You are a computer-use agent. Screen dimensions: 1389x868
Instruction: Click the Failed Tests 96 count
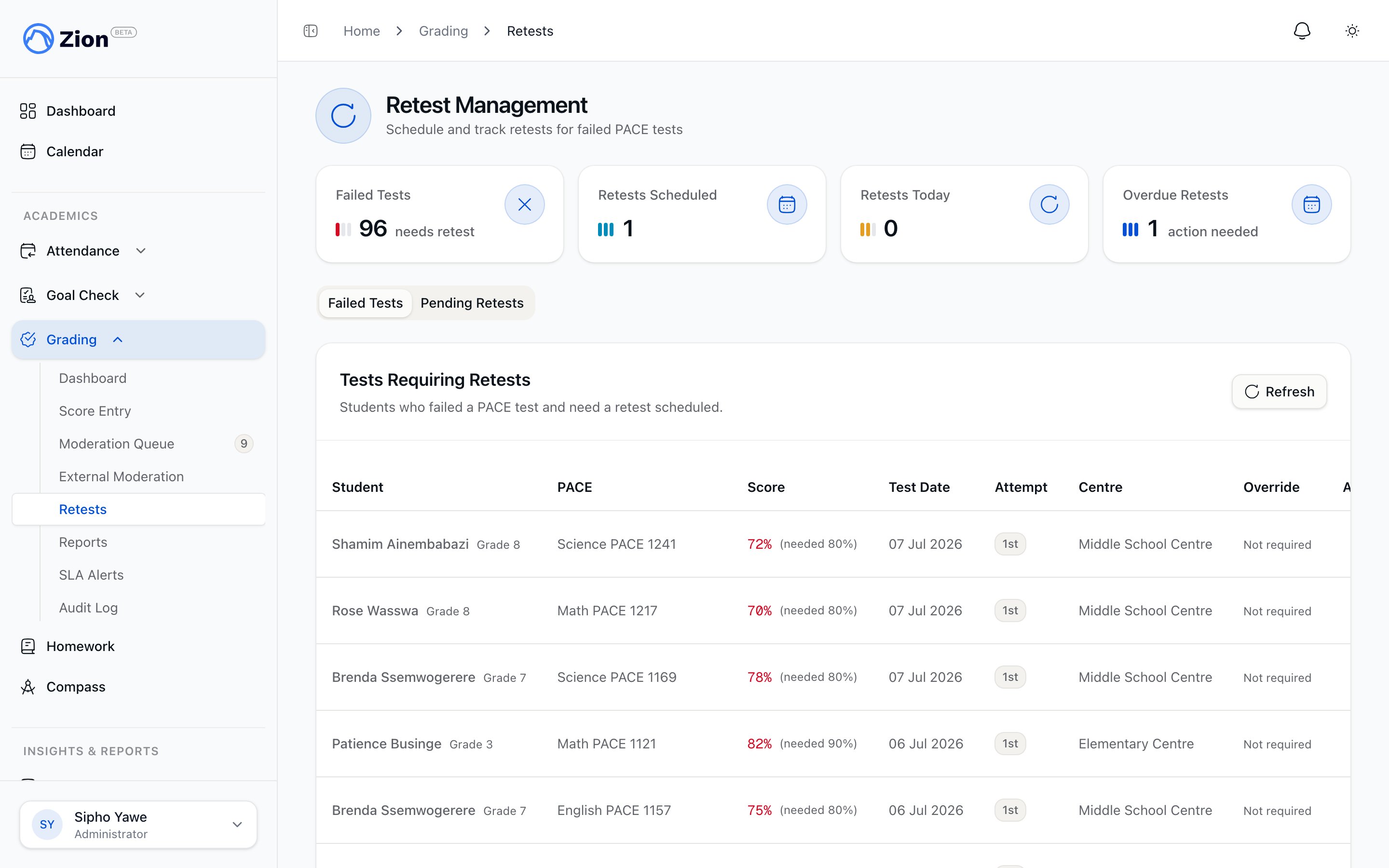[373, 229]
